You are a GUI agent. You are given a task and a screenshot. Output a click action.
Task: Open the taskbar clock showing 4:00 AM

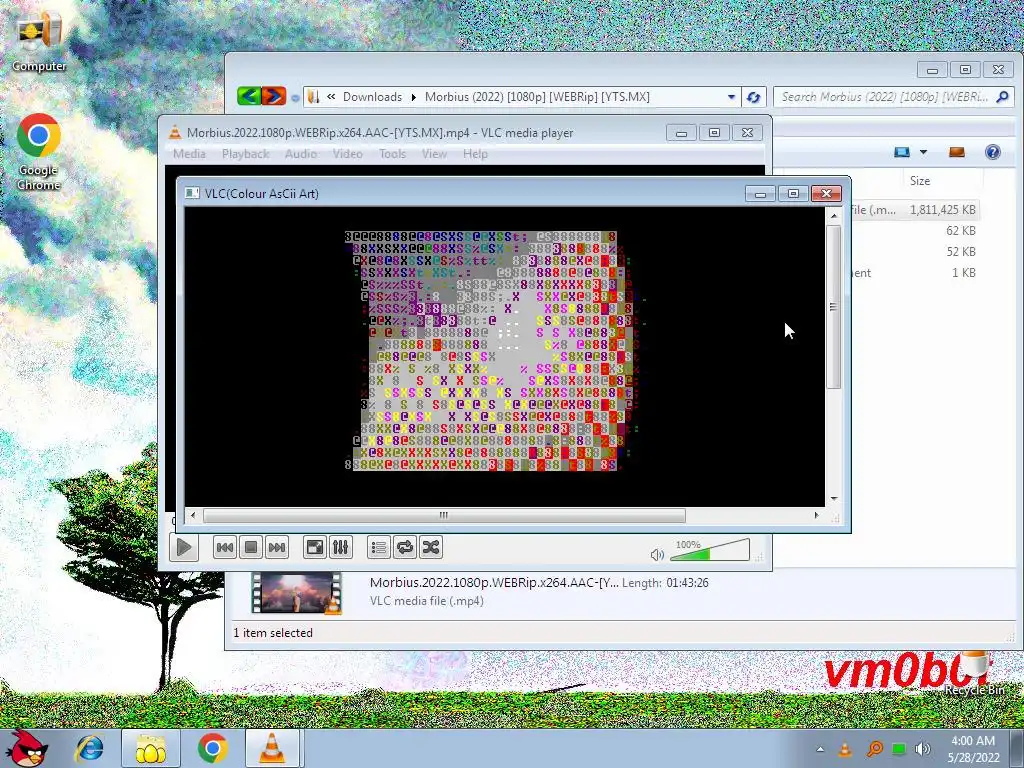(973, 749)
